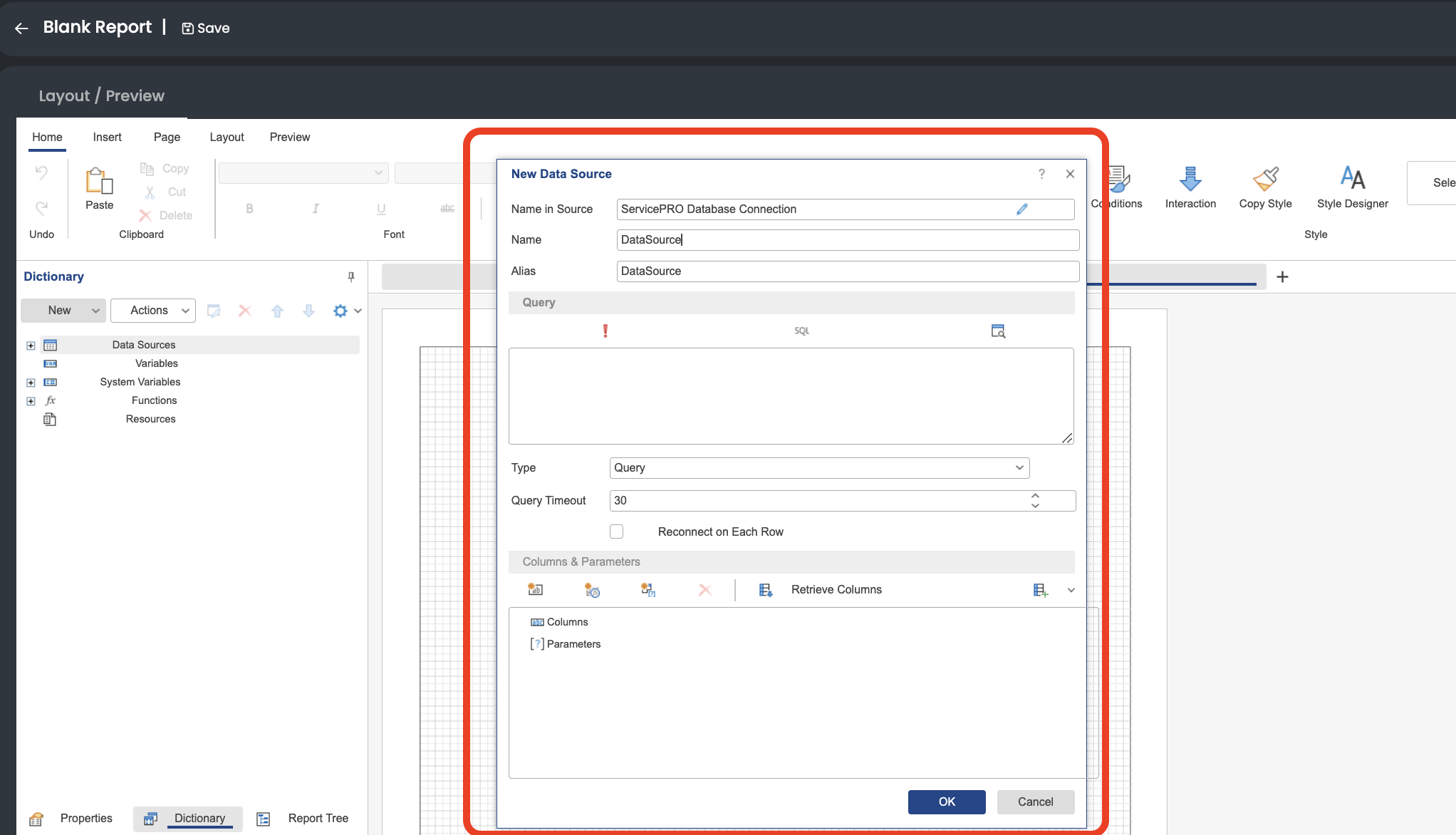This screenshot has height=835, width=1456.
Task: Click the Name input field to edit it
Action: click(846, 239)
